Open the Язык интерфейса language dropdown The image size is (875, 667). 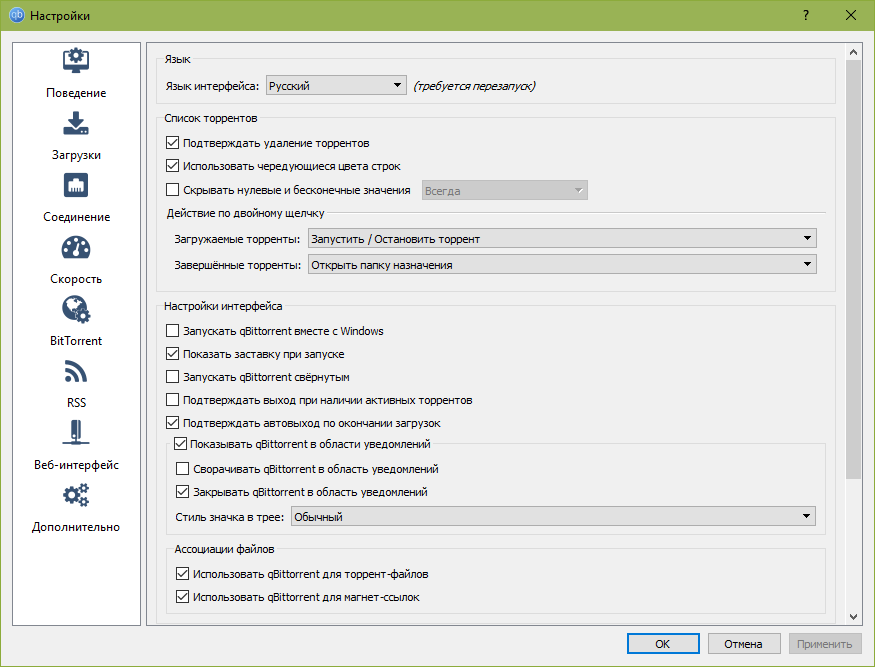pyautogui.click(x=336, y=85)
